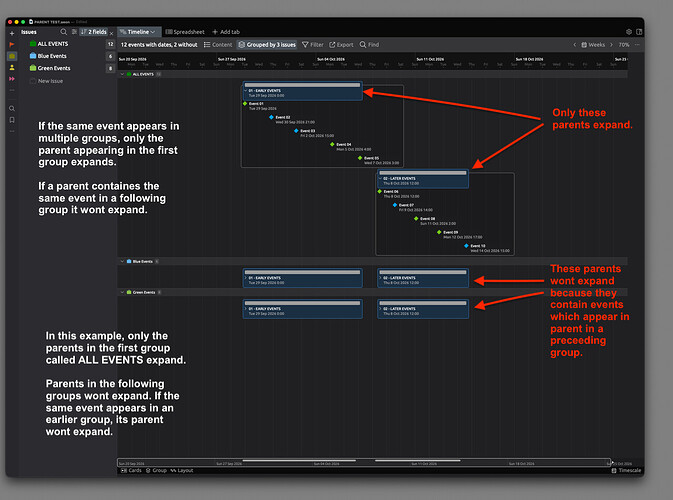Collapse the ALL EVENTS timeline group
673x500 pixels.
pos(122,74)
